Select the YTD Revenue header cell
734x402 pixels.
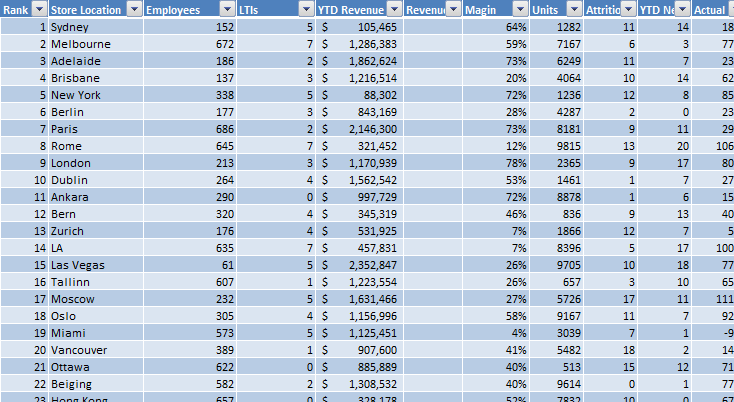[x=360, y=9]
